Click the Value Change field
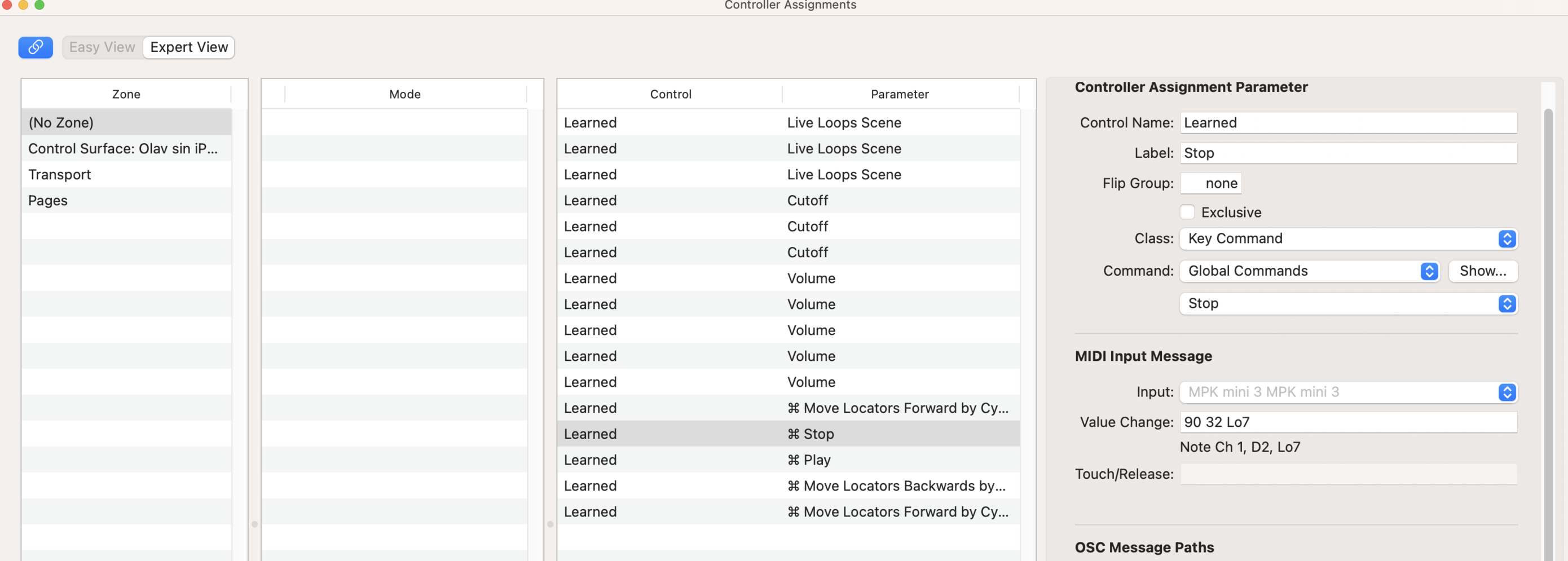The height and width of the screenshot is (561, 1568). [1347, 422]
